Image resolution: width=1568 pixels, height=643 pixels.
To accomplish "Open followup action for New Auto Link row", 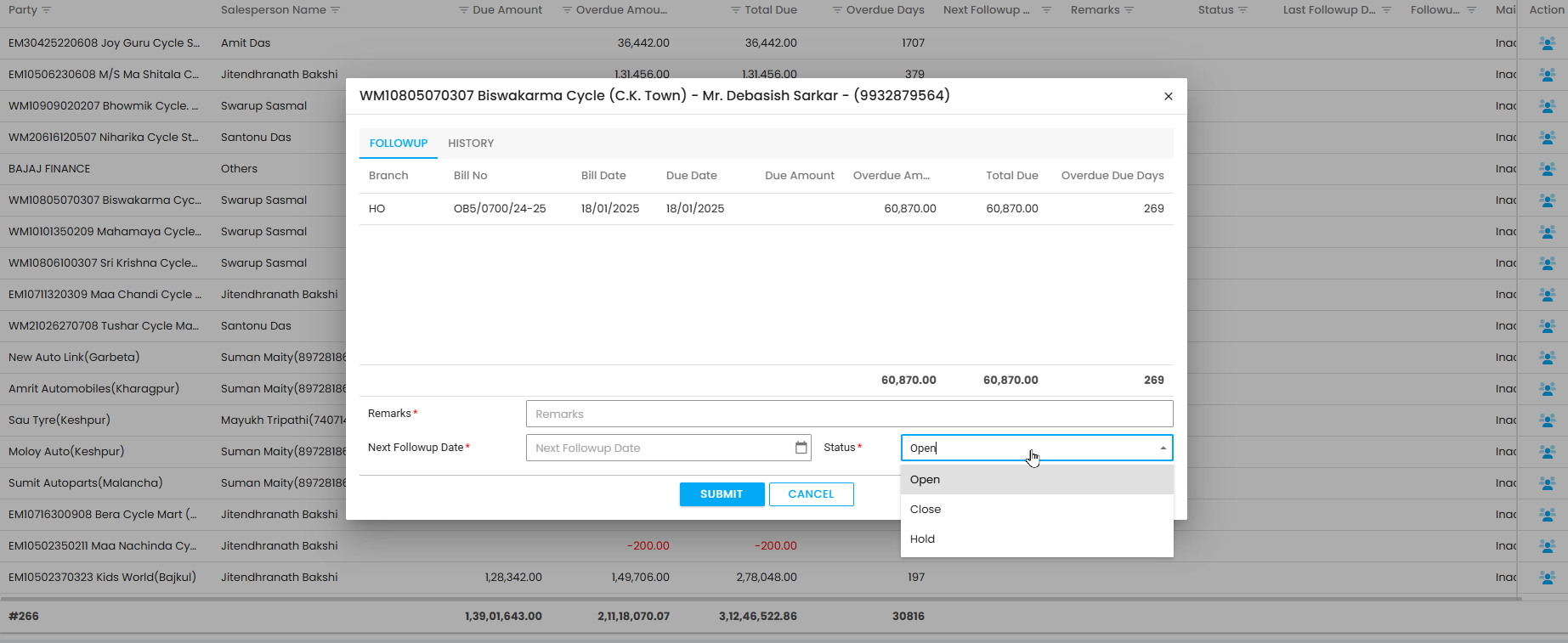I will [x=1548, y=358].
